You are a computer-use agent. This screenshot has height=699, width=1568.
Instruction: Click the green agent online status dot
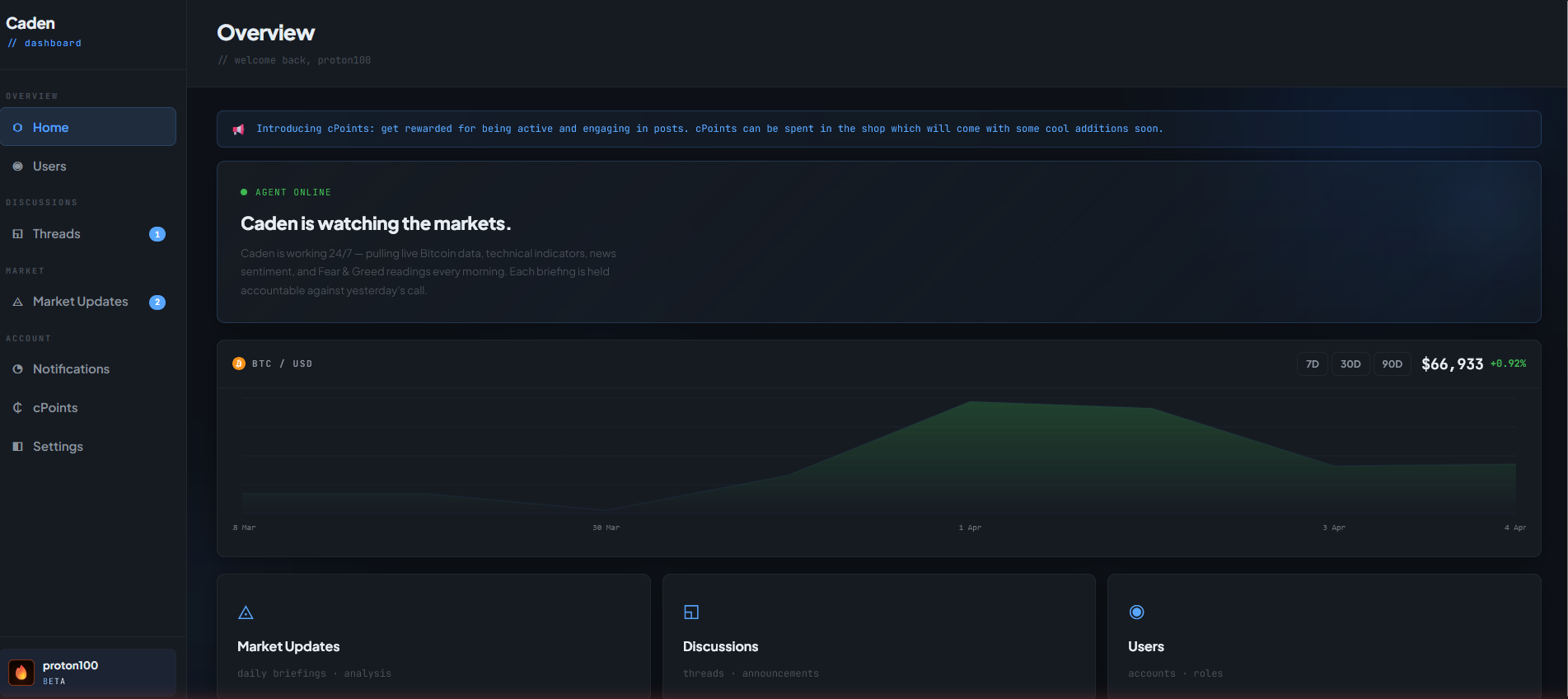click(244, 192)
